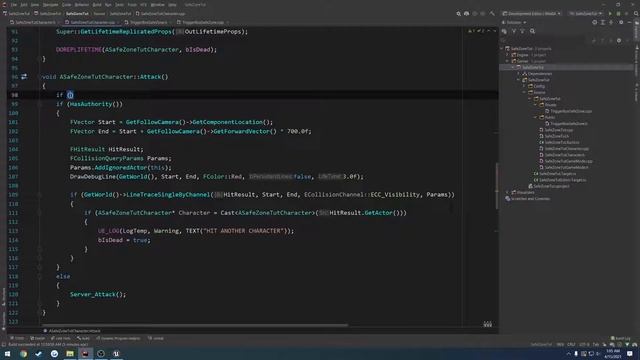Click the green Run button
Screen dimensions: 640x360
[x=610, y=13]
